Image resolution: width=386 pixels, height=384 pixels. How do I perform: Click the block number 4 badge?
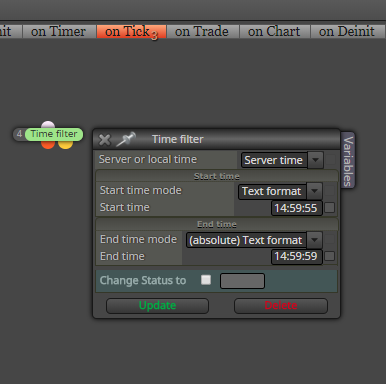(19, 134)
